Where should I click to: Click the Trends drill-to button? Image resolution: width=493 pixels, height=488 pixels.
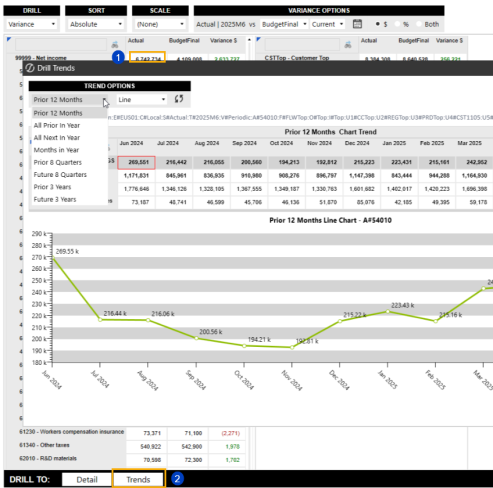click(138, 479)
